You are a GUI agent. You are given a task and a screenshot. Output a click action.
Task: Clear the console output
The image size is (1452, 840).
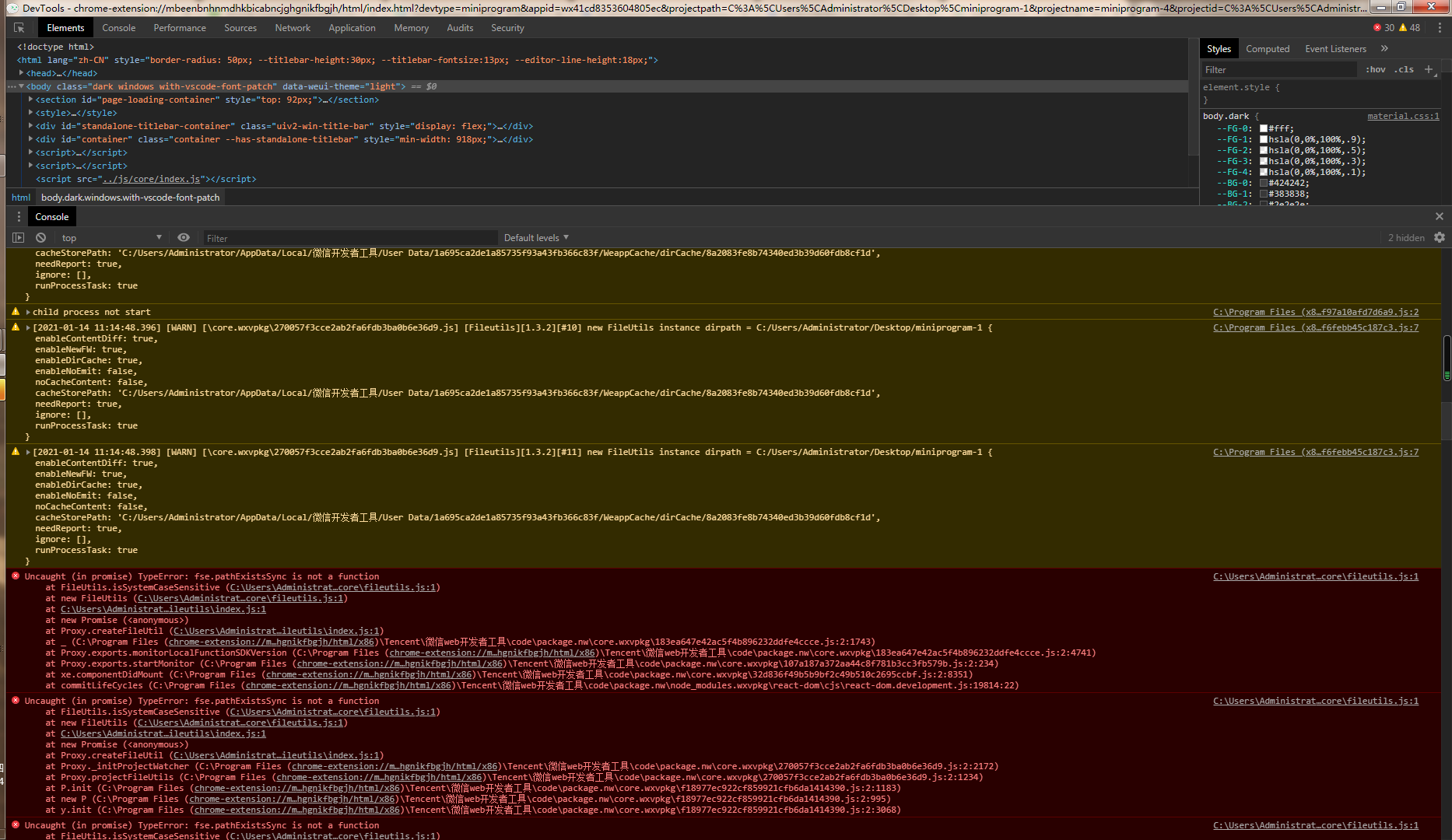pyautogui.click(x=40, y=238)
